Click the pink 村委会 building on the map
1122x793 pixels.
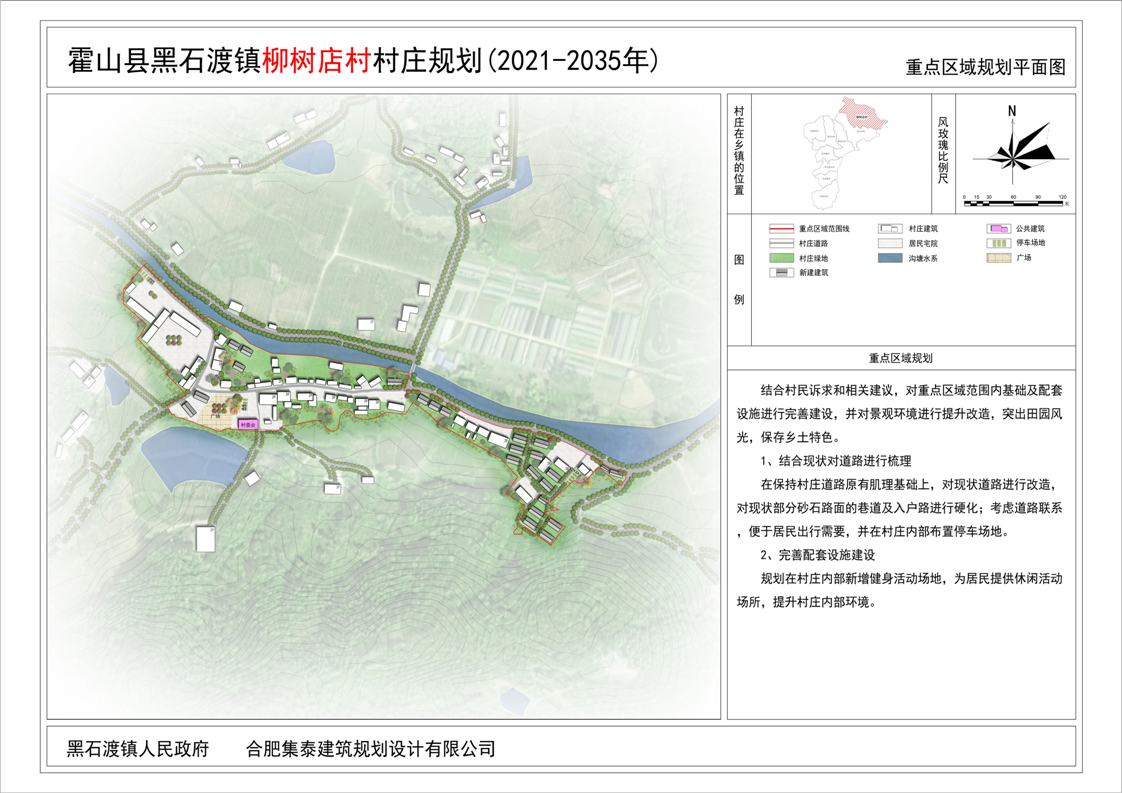tap(248, 424)
